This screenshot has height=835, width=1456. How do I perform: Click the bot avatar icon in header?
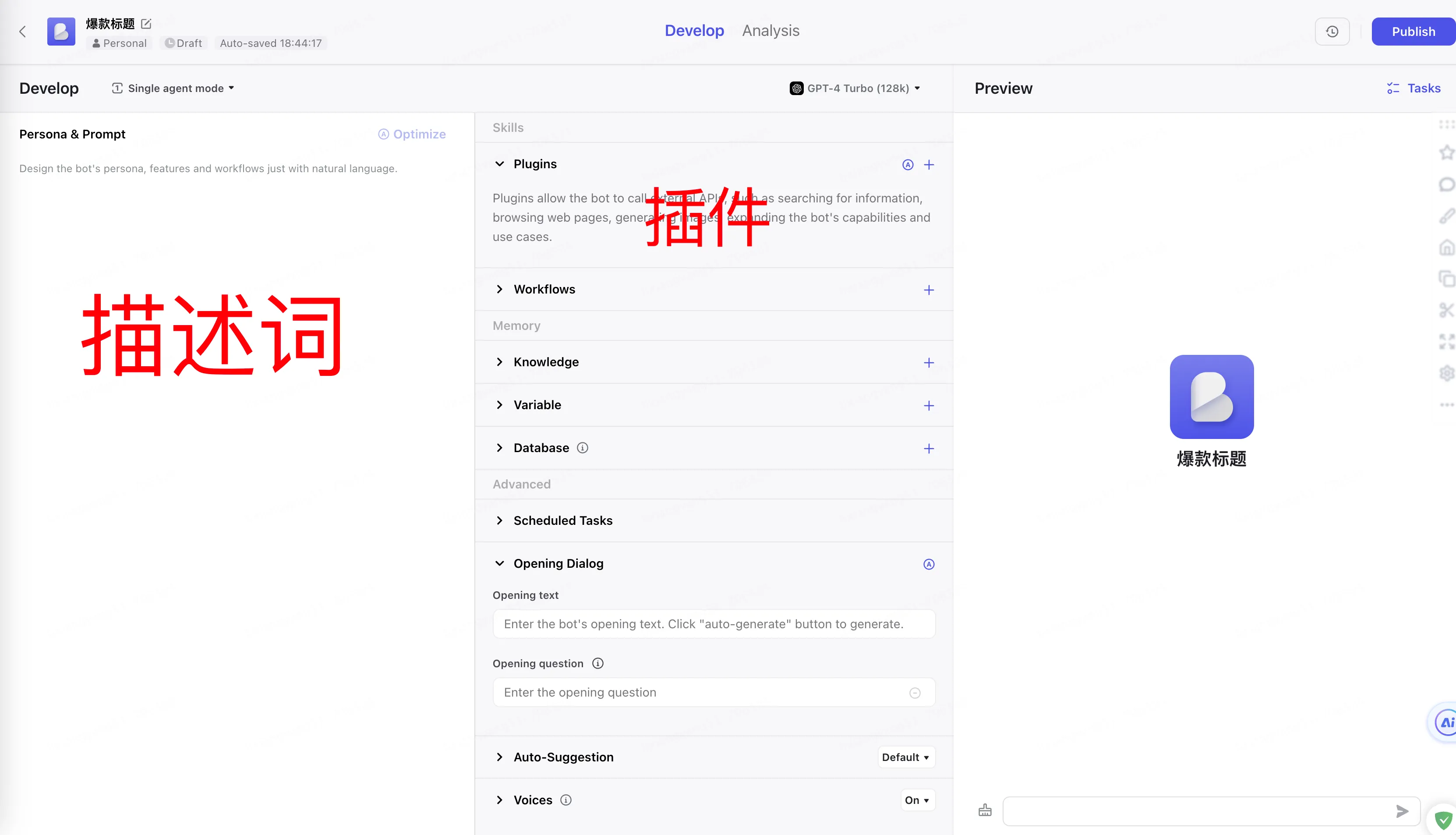click(61, 32)
